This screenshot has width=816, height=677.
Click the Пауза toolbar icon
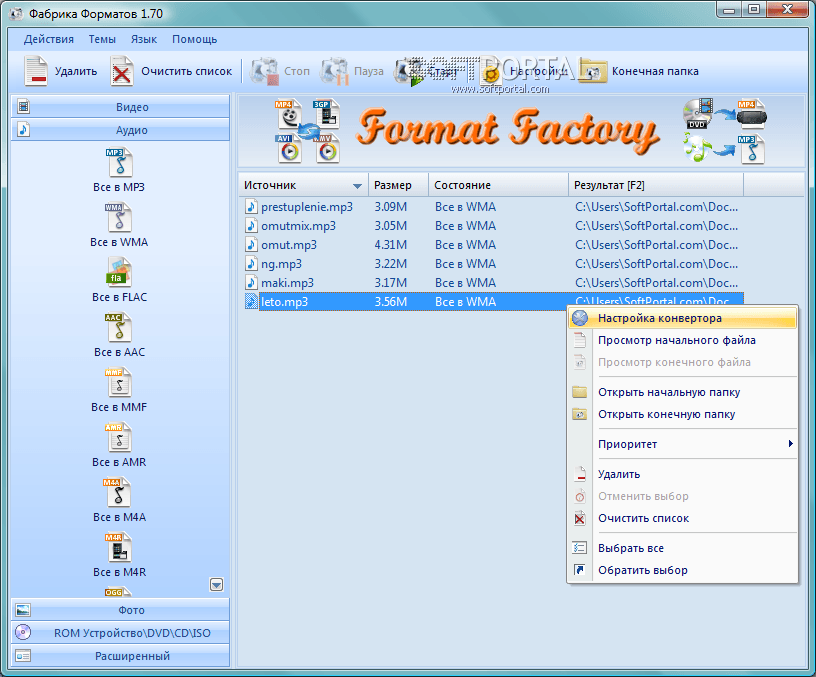click(x=335, y=71)
